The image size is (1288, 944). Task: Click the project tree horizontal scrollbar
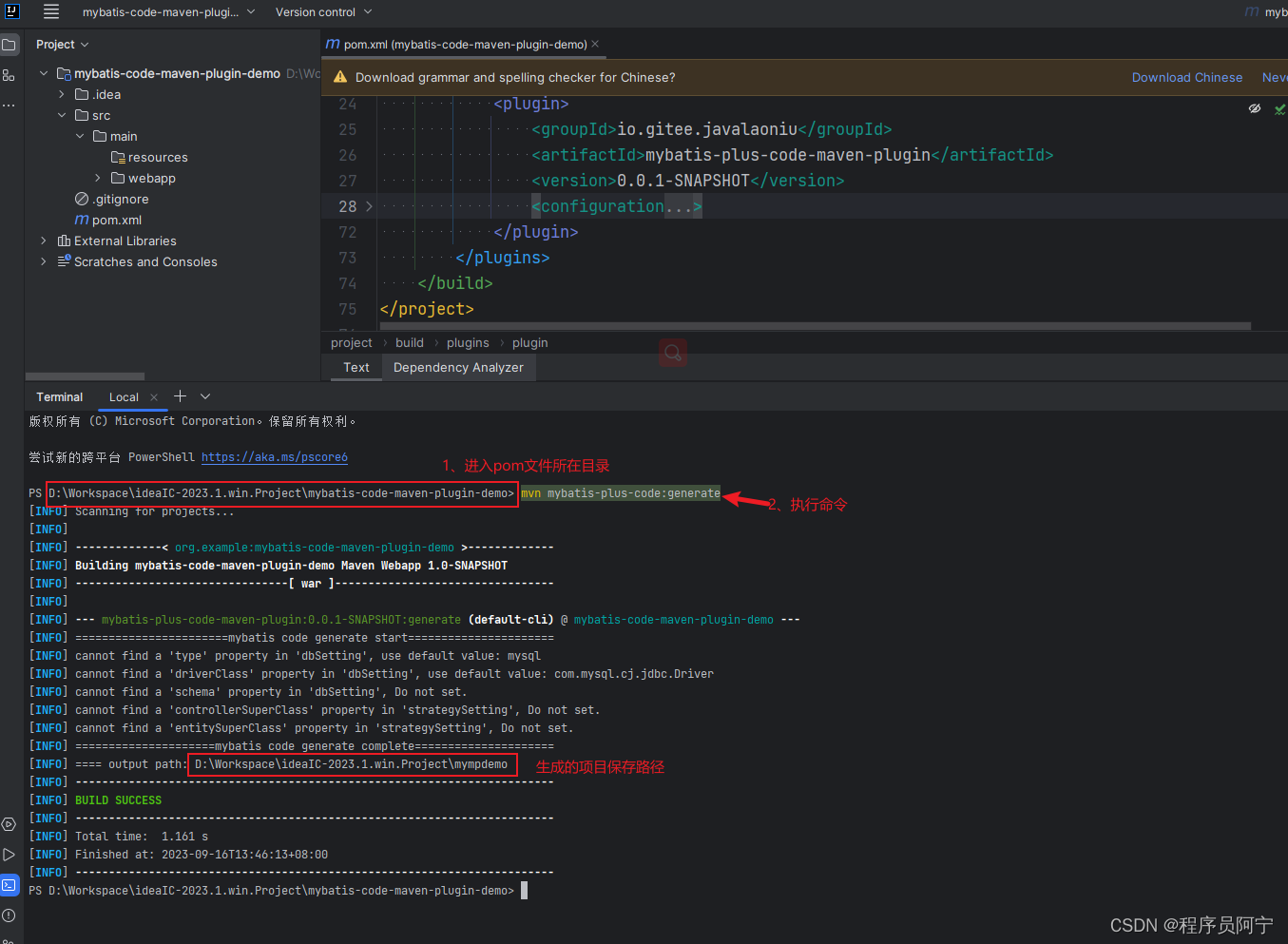86,376
